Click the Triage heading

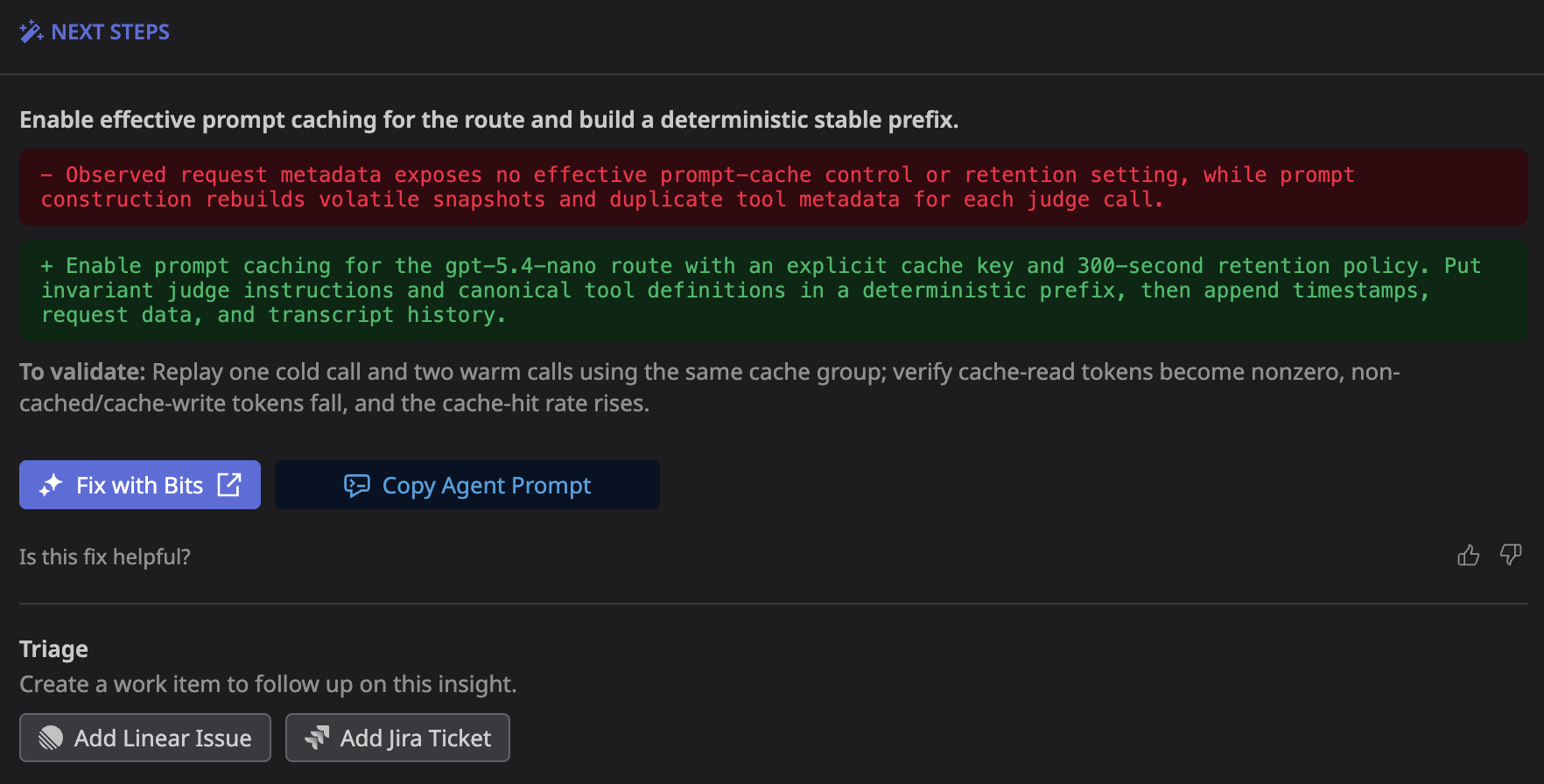(53, 649)
